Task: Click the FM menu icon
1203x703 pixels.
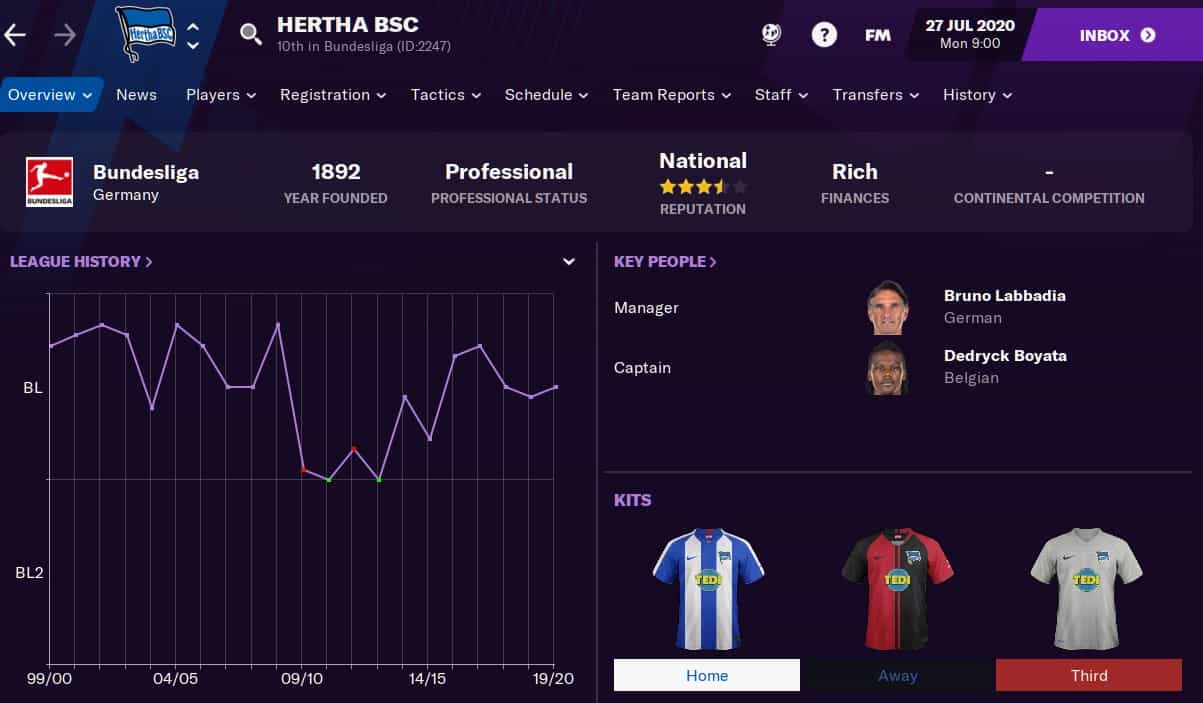Action: [x=877, y=36]
